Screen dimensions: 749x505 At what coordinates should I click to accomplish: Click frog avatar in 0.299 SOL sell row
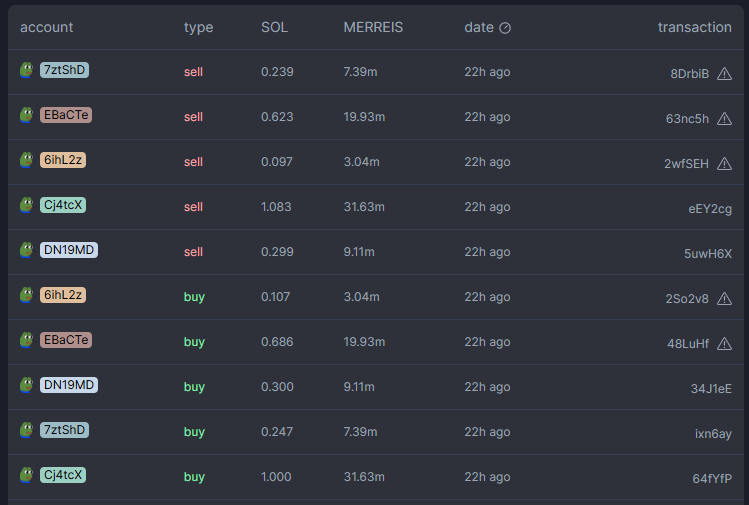click(x=27, y=250)
